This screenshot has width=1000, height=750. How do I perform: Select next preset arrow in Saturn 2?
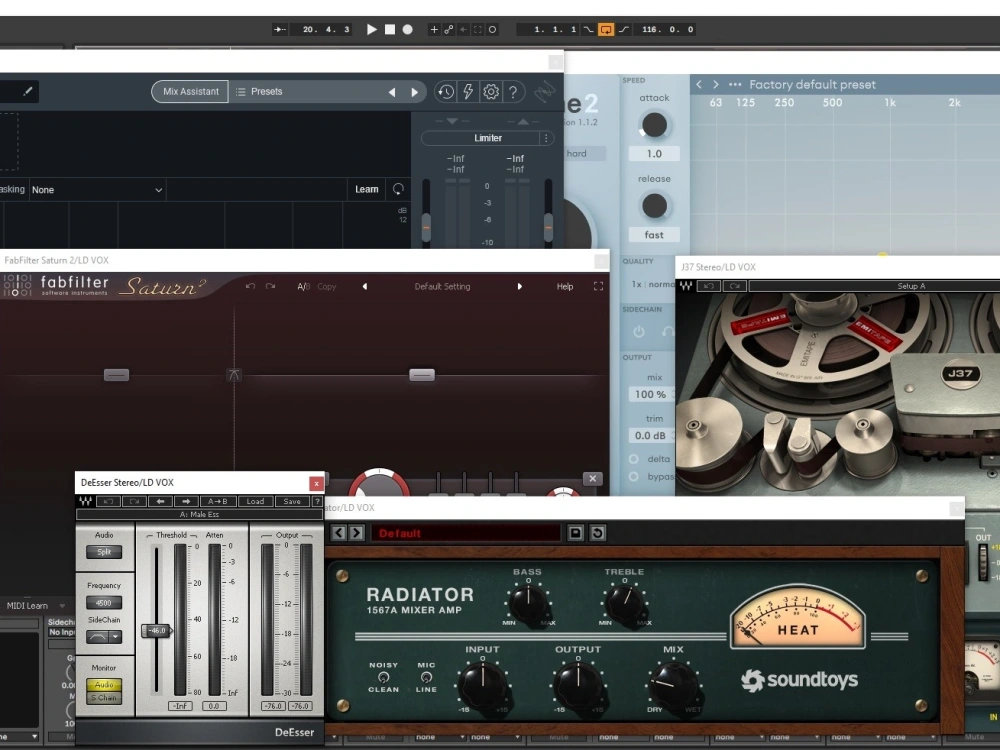tap(520, 286)
